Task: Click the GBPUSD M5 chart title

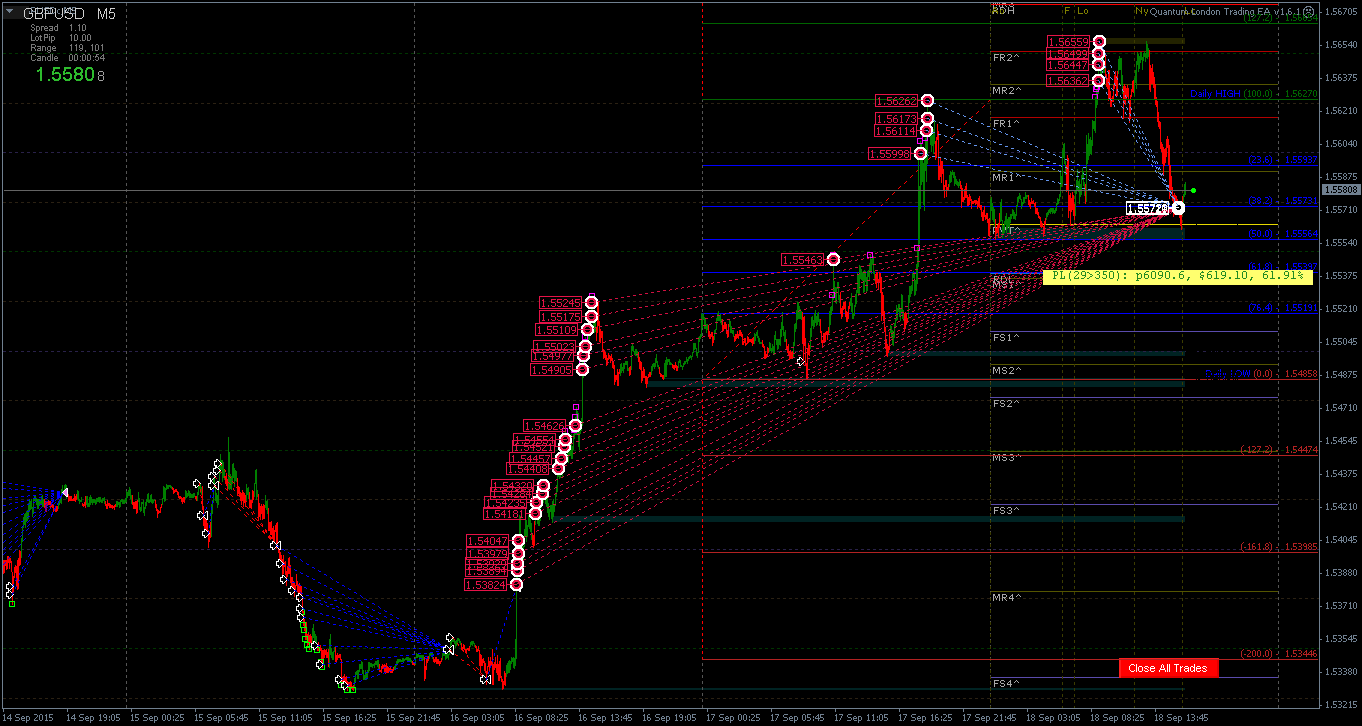Action: pos(69,14)
